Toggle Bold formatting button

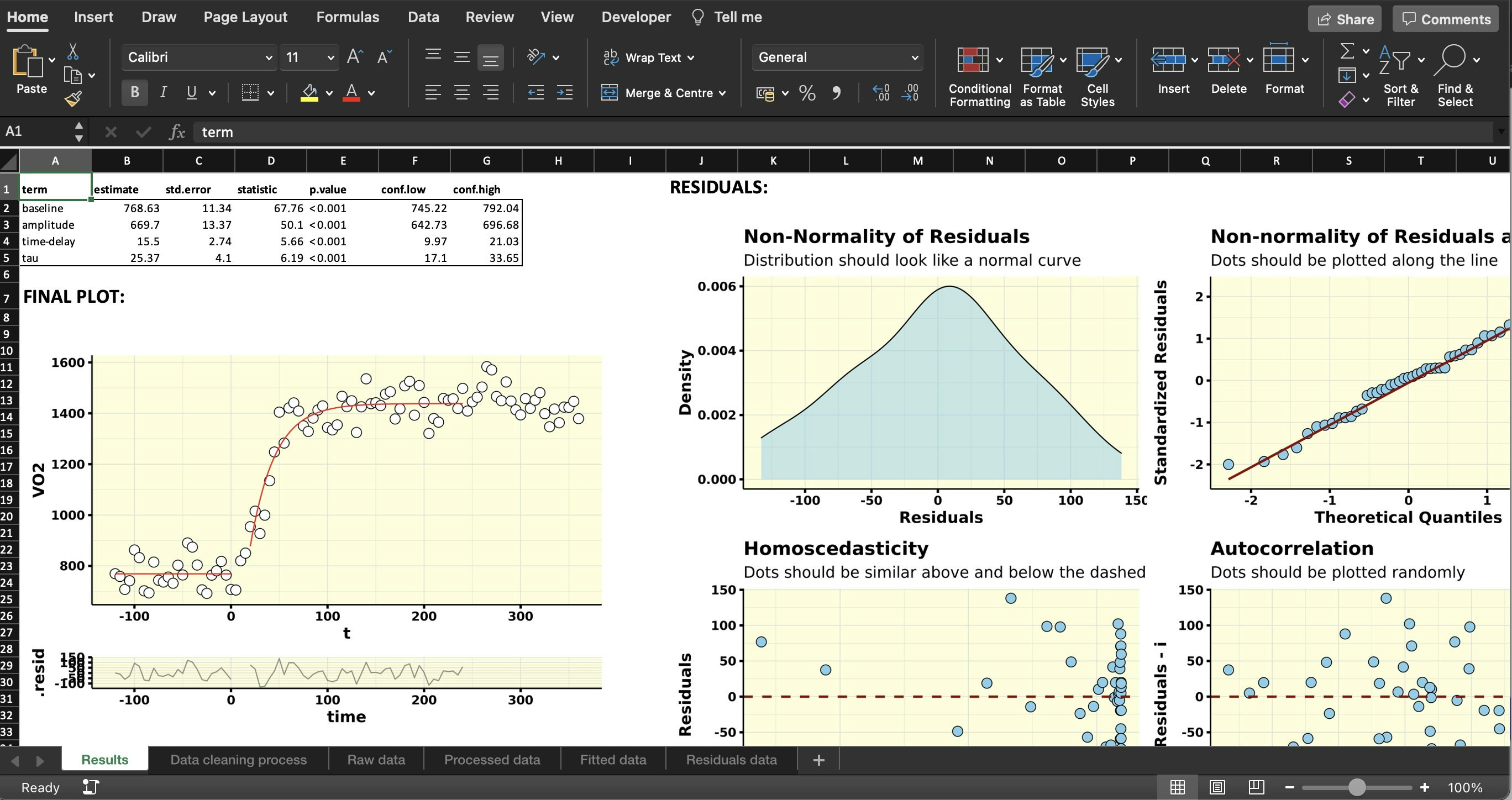(x=134, y=92)
